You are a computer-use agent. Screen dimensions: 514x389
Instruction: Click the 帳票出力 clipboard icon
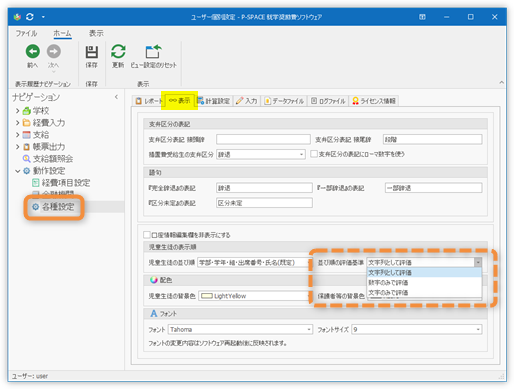[27, 147]
